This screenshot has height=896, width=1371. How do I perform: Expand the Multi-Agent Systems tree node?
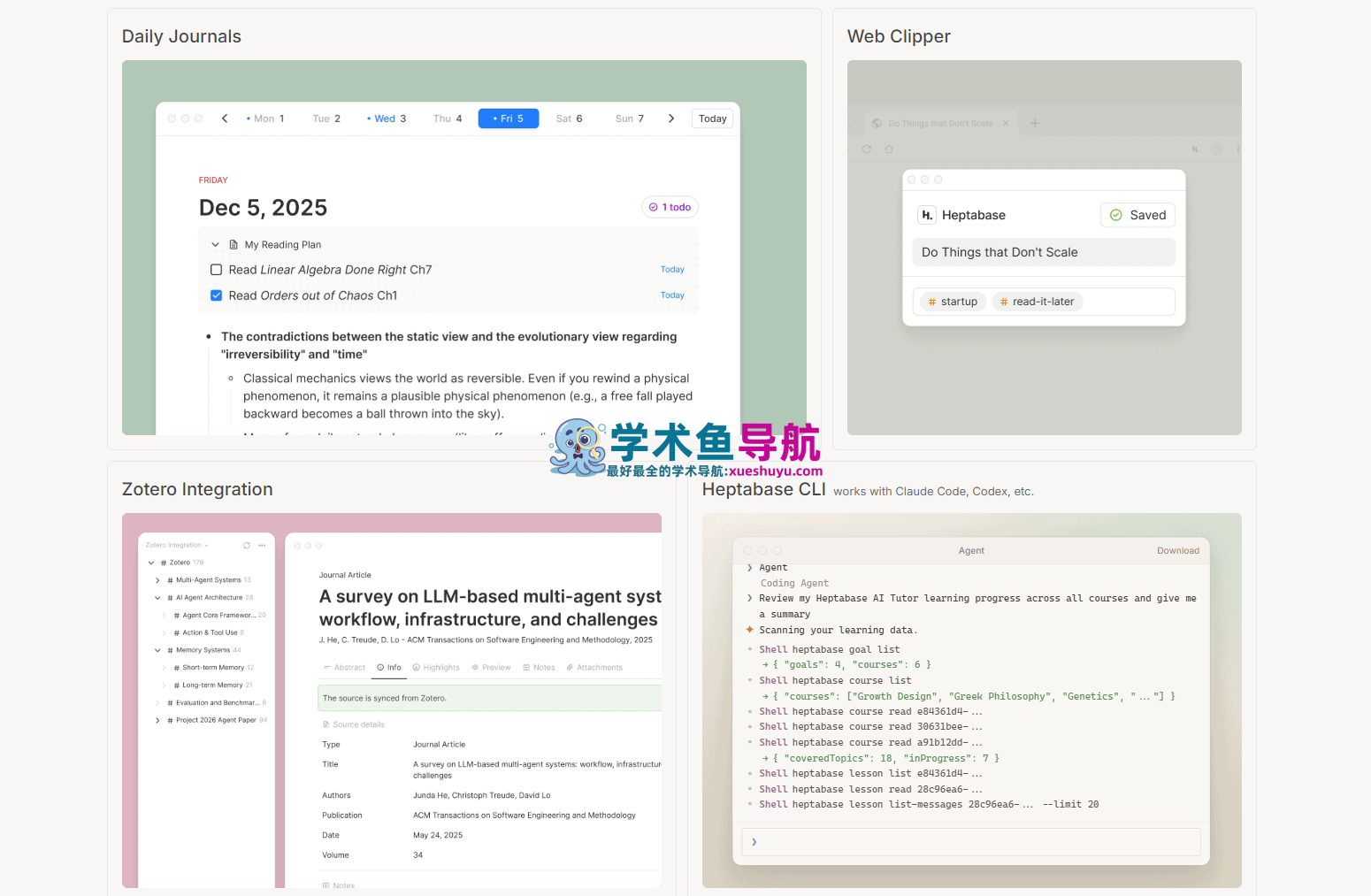coord(157,580)
